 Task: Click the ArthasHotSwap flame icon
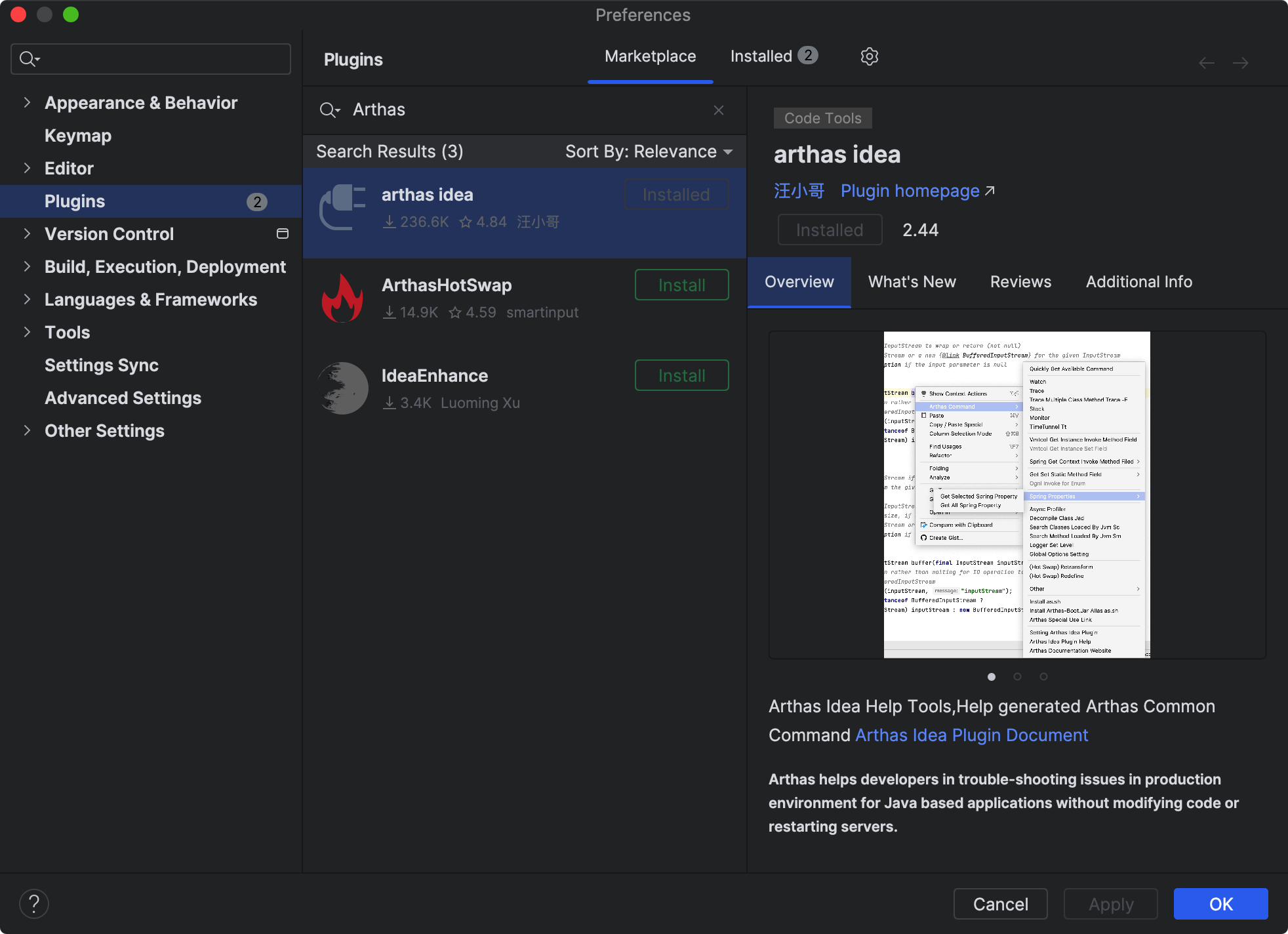pos(342,298)
